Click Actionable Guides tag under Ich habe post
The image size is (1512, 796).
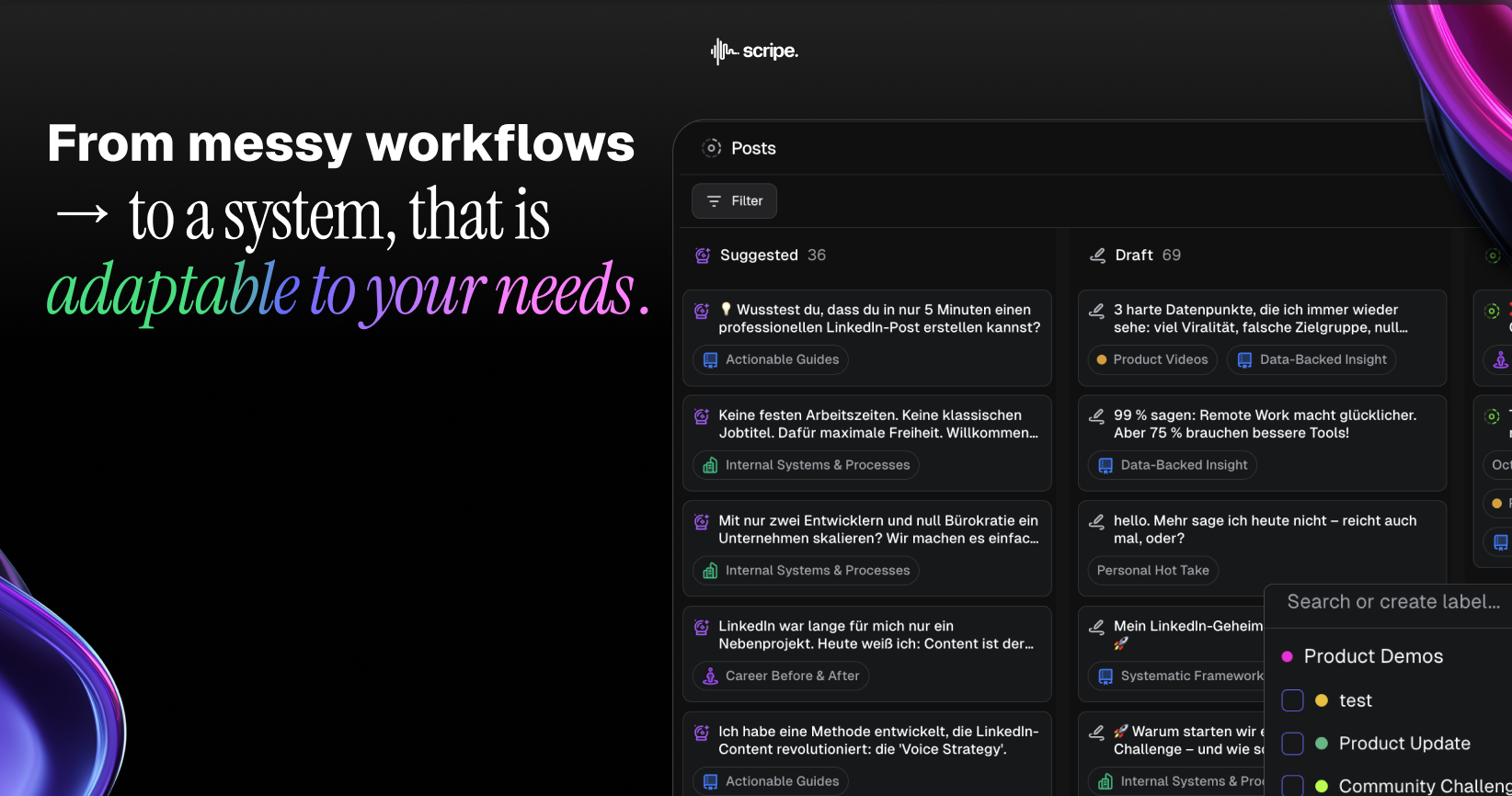point(771,781)
